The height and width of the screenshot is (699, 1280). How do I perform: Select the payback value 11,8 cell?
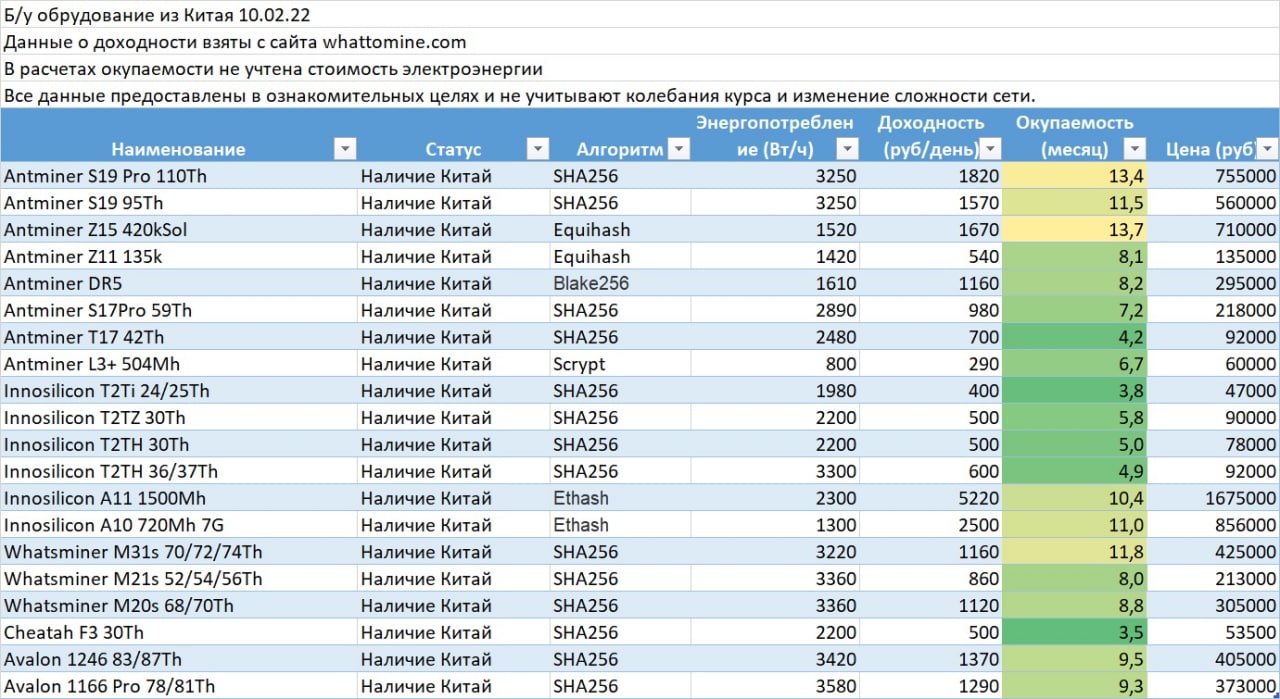[1075, 552]
